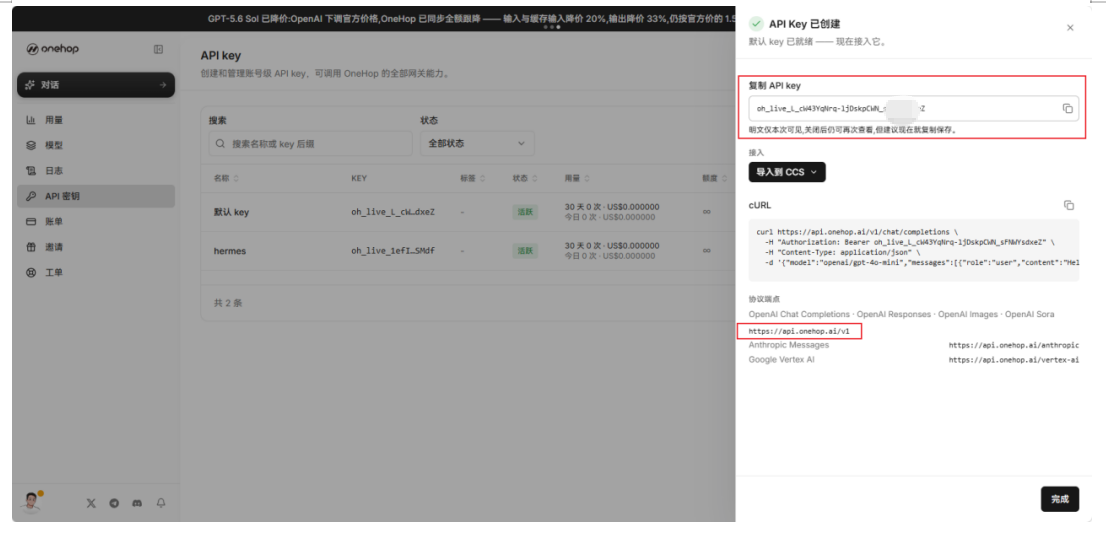Viewport: 1106px width, 542px height.
Task: Click the 账单 card icon
Action: tap(31, 222)
